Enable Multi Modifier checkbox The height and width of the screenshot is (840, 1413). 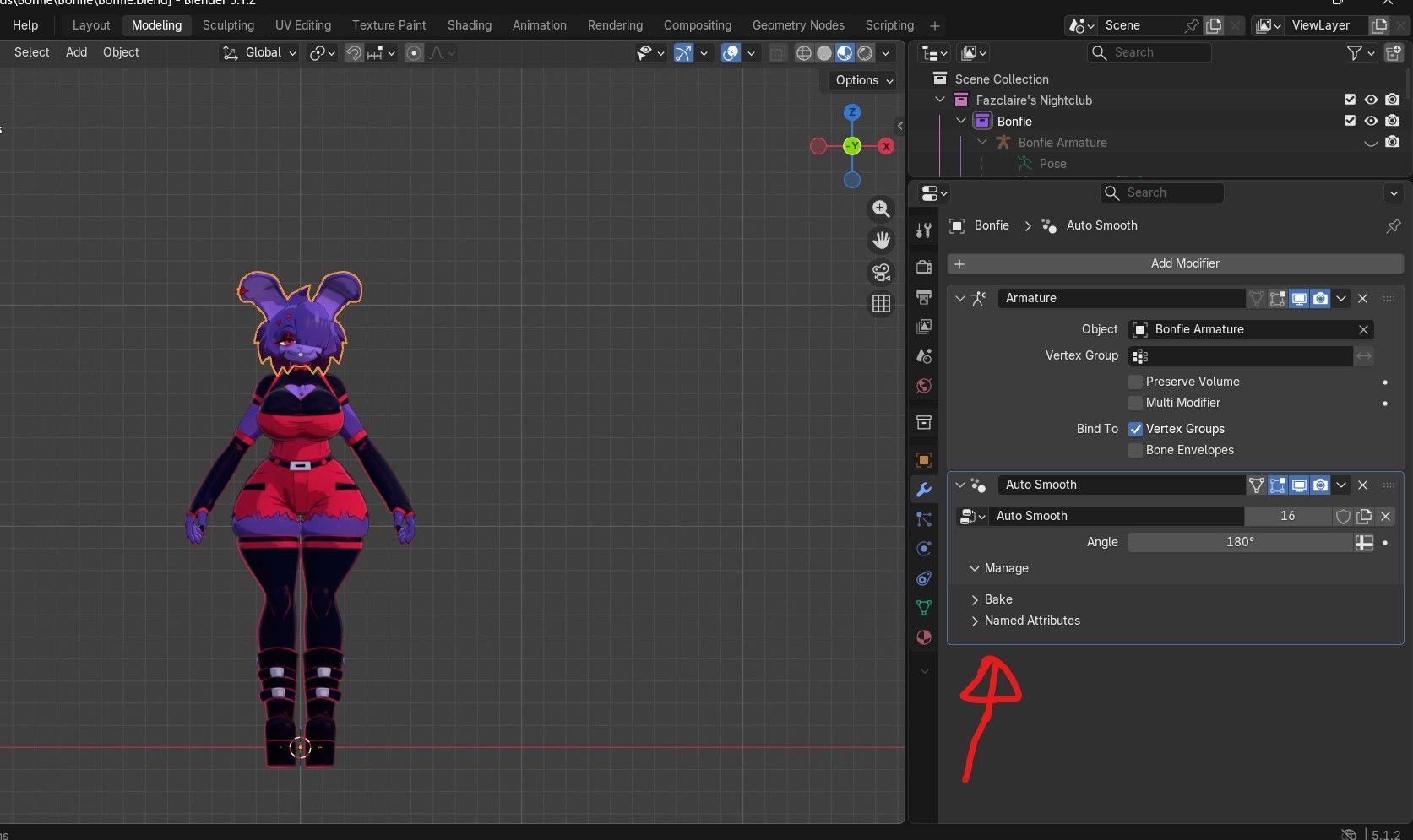(1135, 403)
